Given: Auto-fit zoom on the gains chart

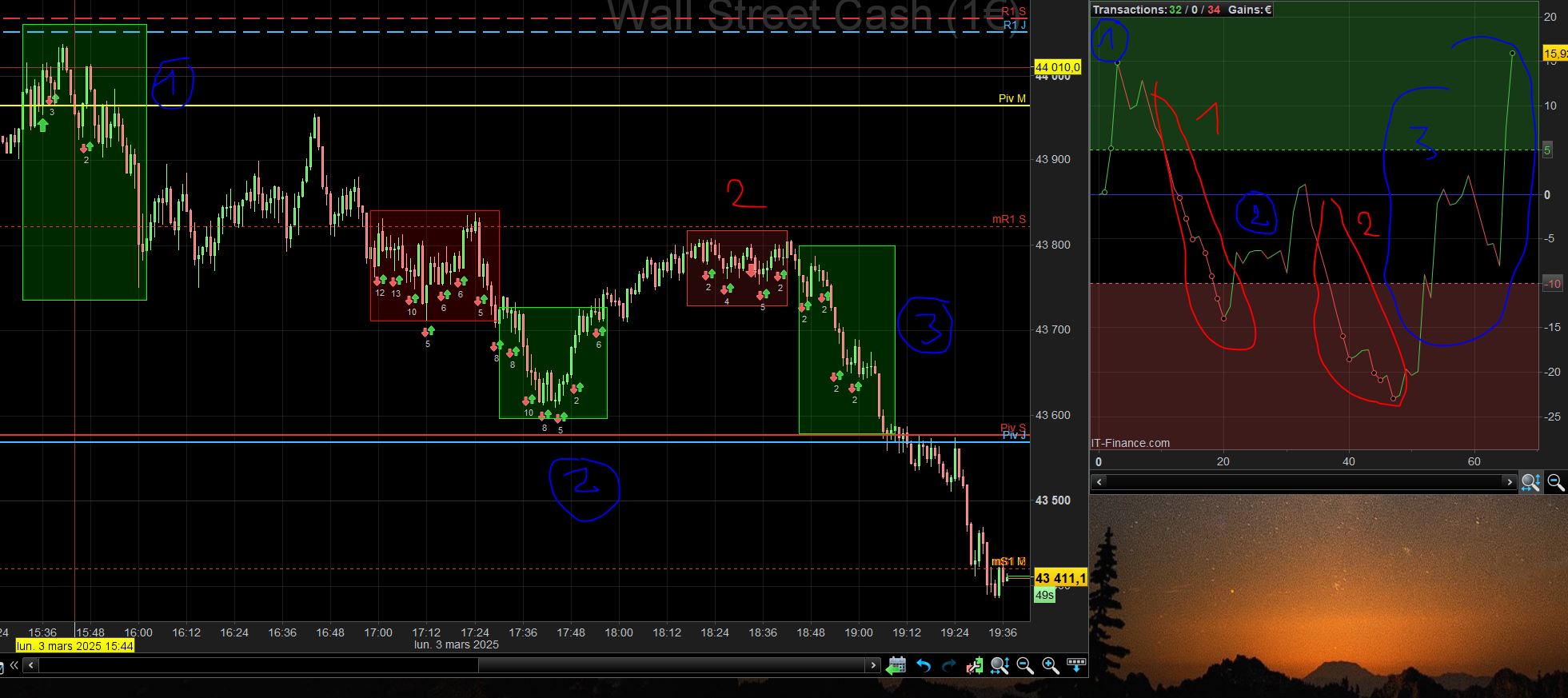Looking at the screenshot, I should click(x=1530, y=482).
